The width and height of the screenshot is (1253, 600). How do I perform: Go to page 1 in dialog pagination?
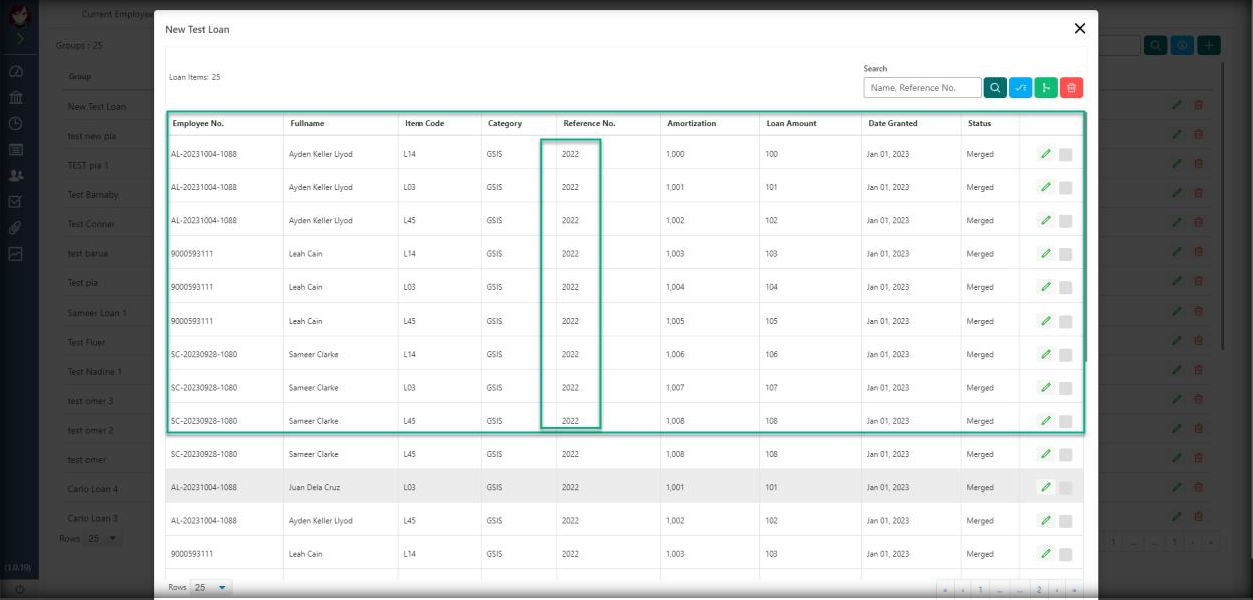click(x=980, y=590)
